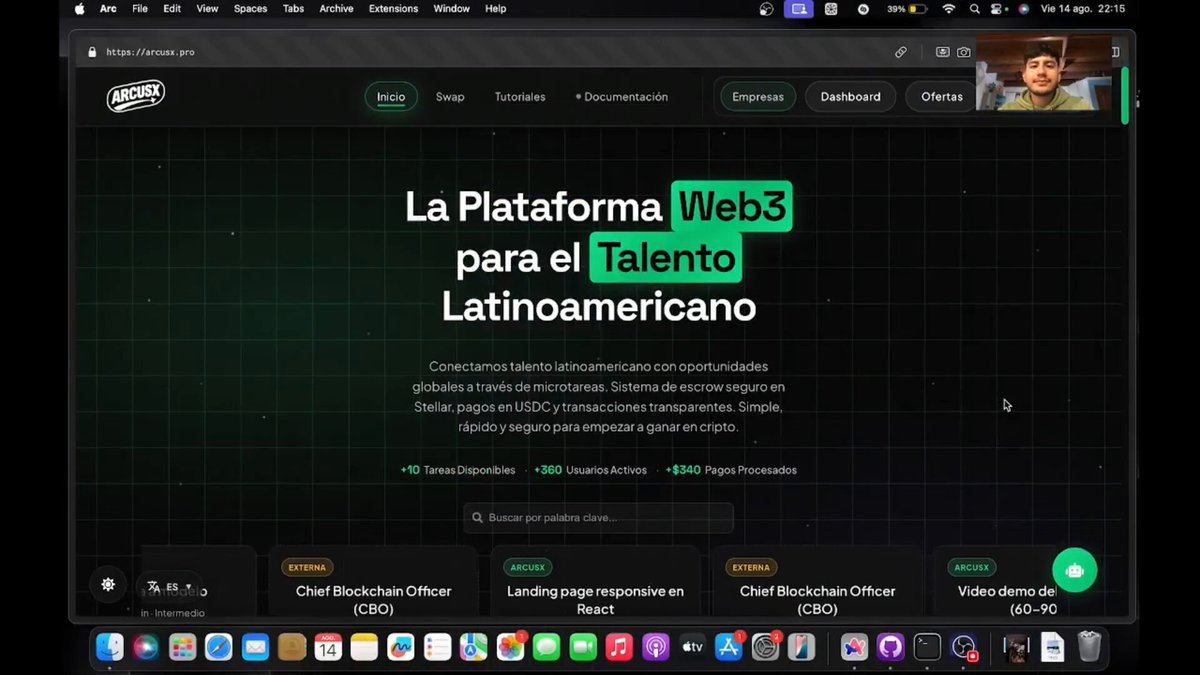Click the ARCUSX logo in the site header
This screenshot has width=1200, height=675.
135,96
